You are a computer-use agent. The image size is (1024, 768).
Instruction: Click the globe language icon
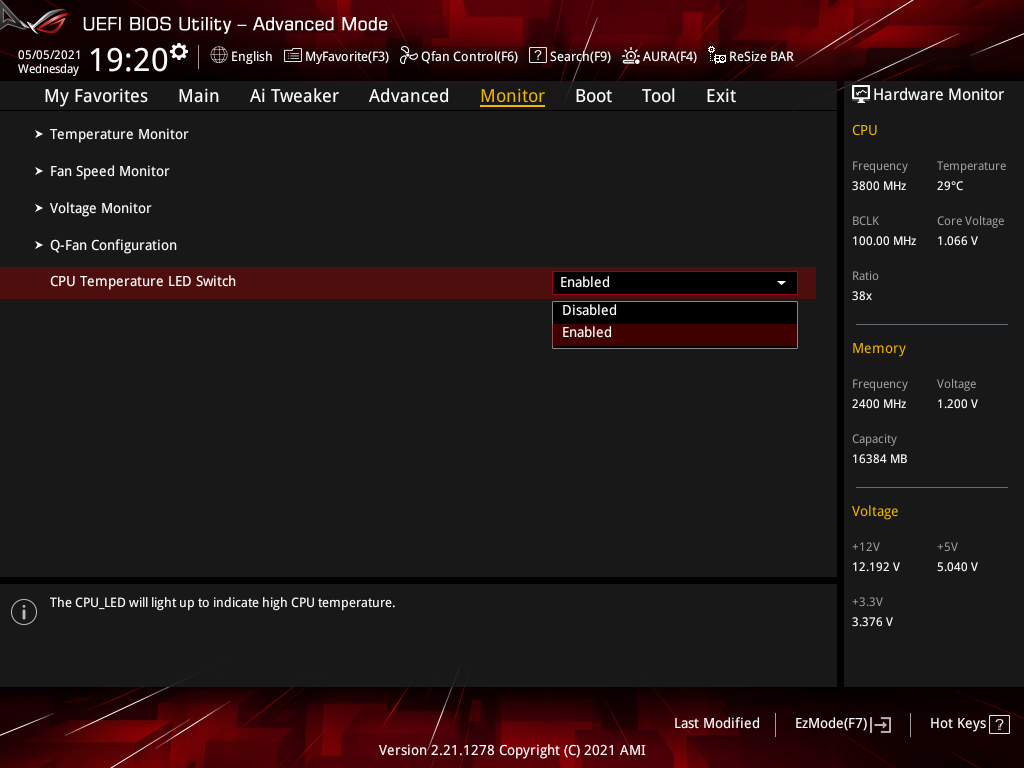pyautogui.click(x=219, y=56)
